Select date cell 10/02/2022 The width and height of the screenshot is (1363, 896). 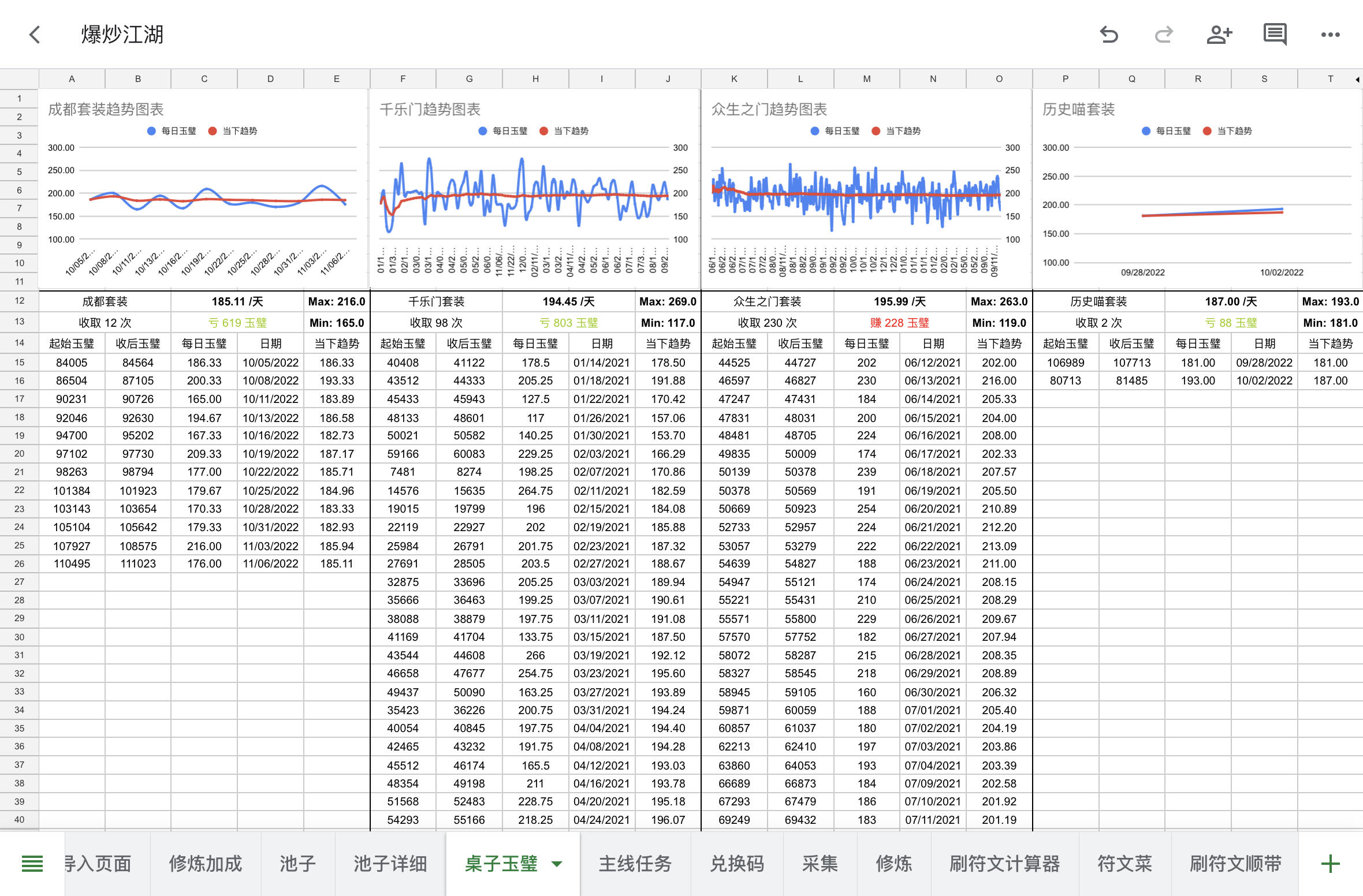pyautogui.click(x=1264, y=380)
